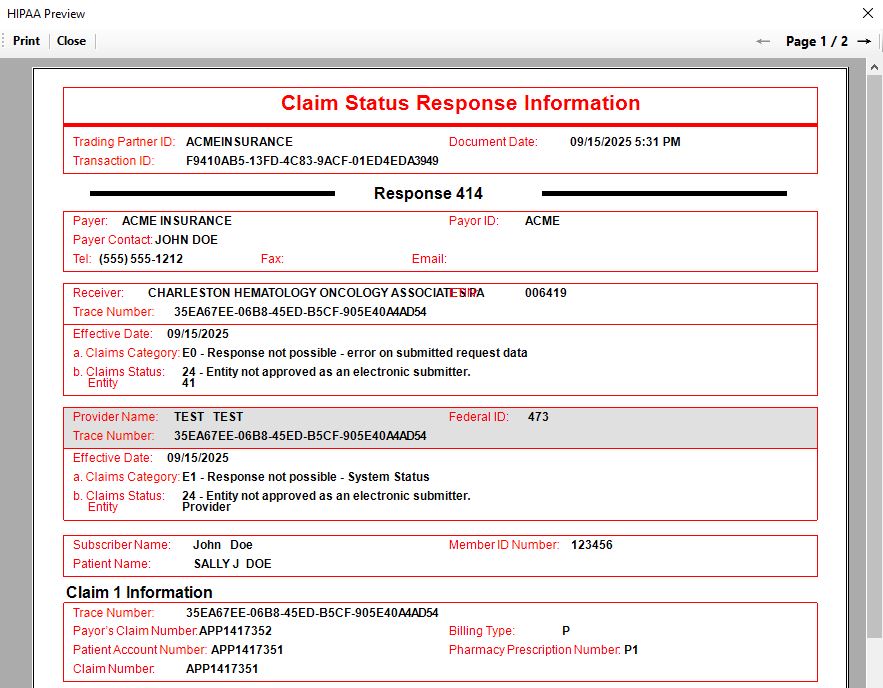Click the Print button in the toolbar

(26, 41)
